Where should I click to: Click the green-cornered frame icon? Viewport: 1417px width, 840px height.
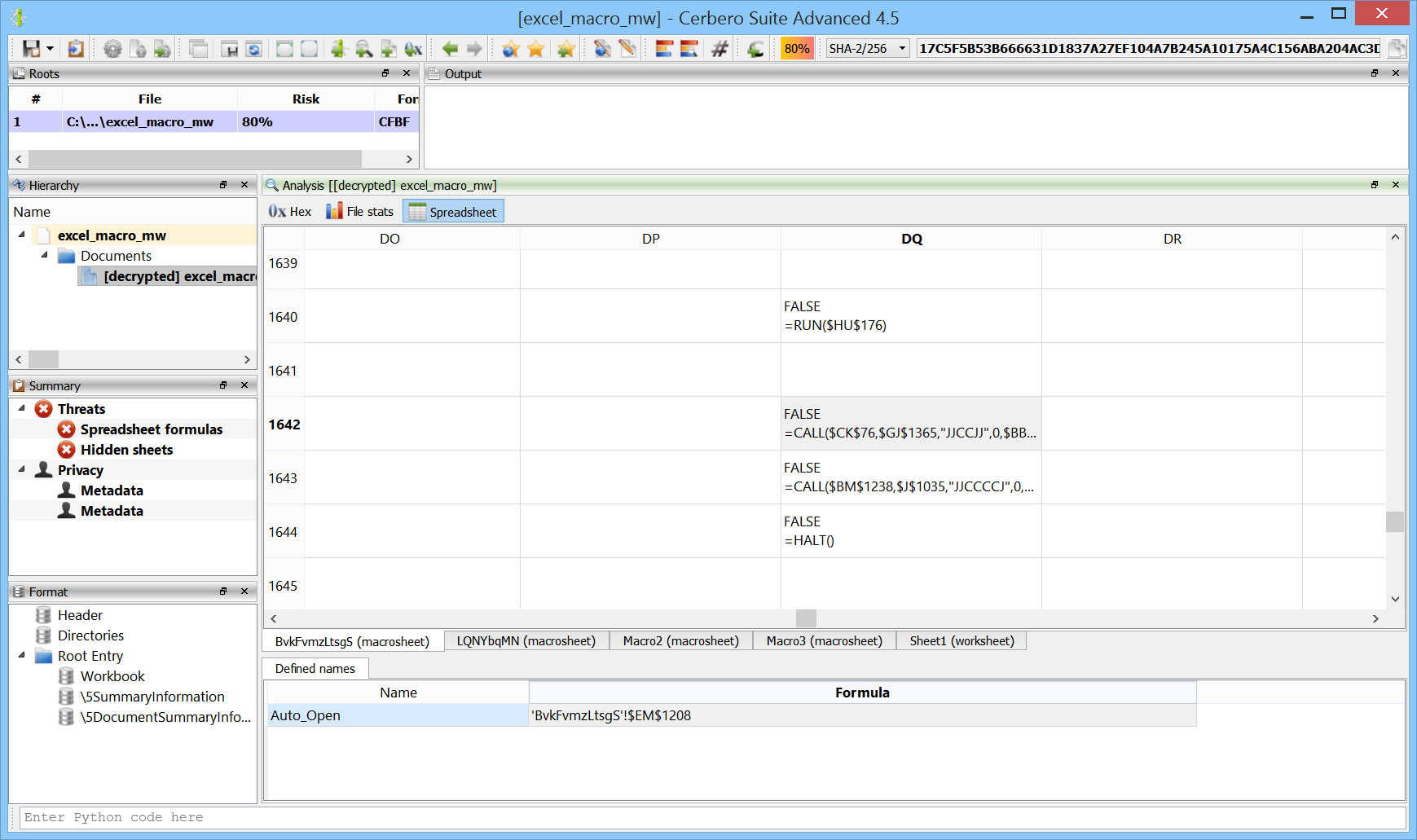284,49
